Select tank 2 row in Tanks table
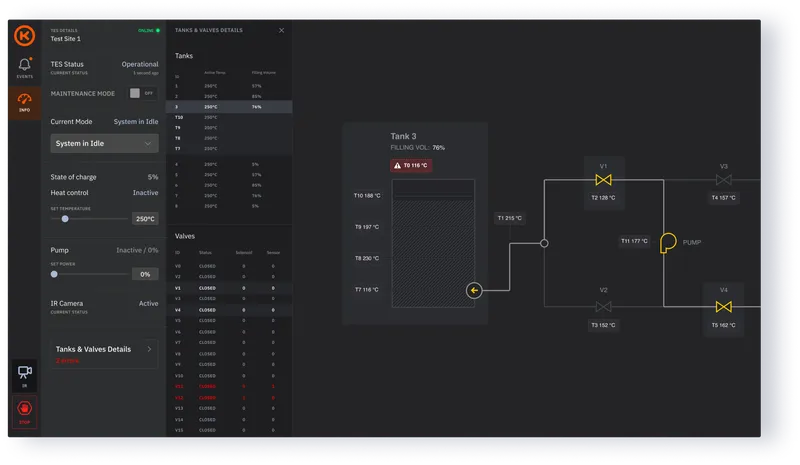 coord(229,96)
